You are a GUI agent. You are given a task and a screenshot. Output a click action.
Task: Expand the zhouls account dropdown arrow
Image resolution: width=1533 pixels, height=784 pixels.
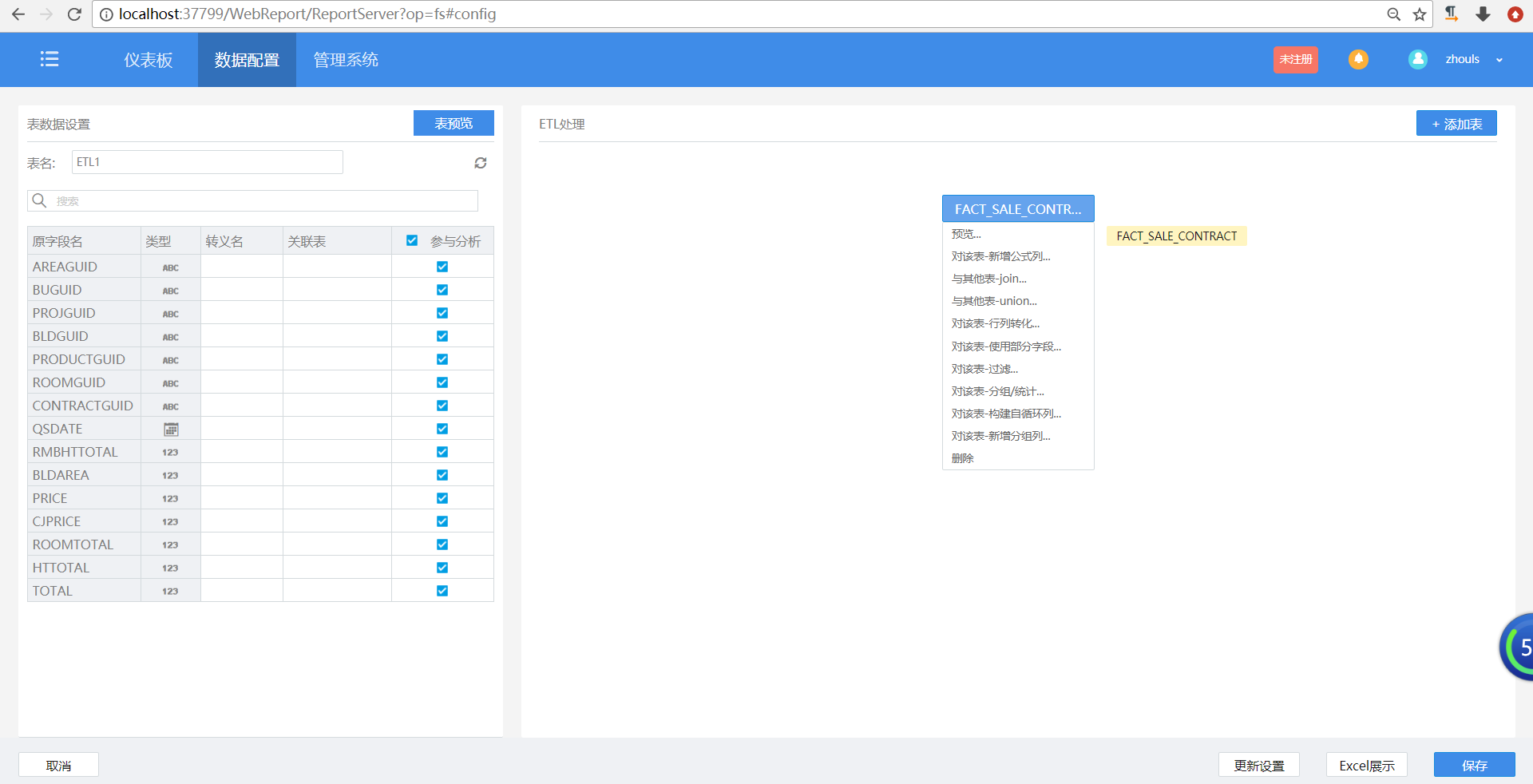coord(1499,60)
